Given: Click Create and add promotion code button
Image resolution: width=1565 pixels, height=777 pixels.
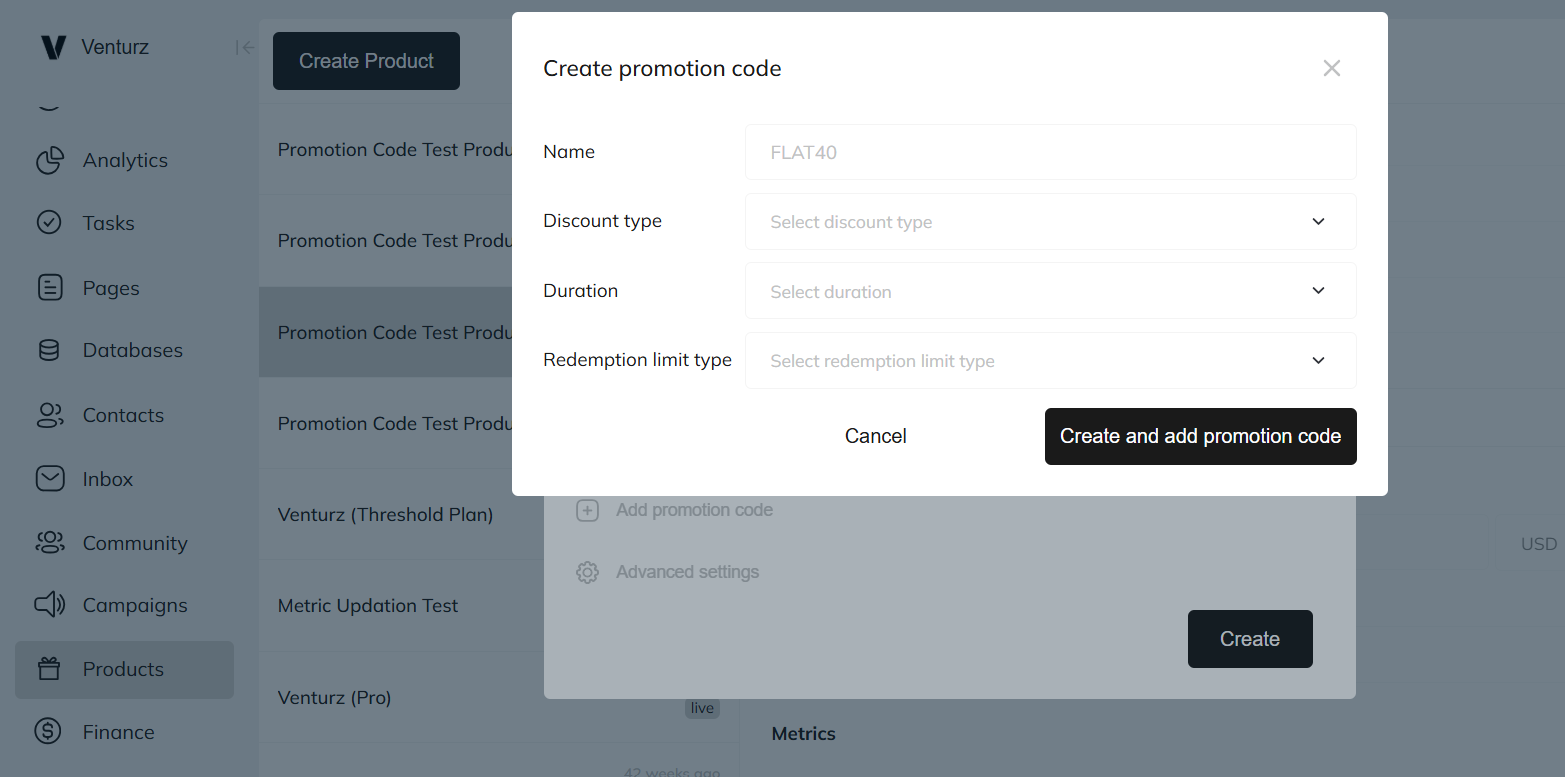Looking at the screenshot, I should coord(1200,436).
